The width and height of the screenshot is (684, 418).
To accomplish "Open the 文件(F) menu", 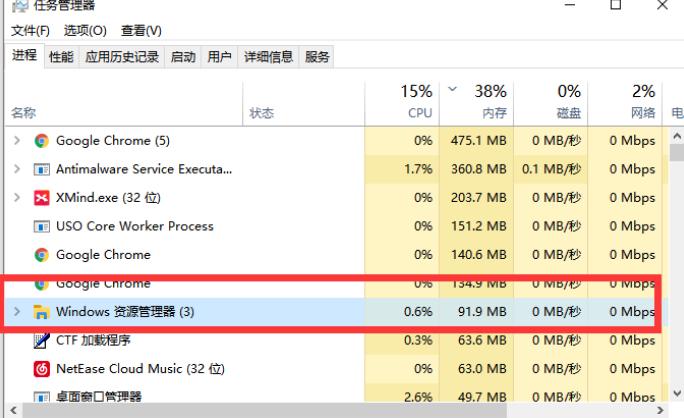I will 30,31.
